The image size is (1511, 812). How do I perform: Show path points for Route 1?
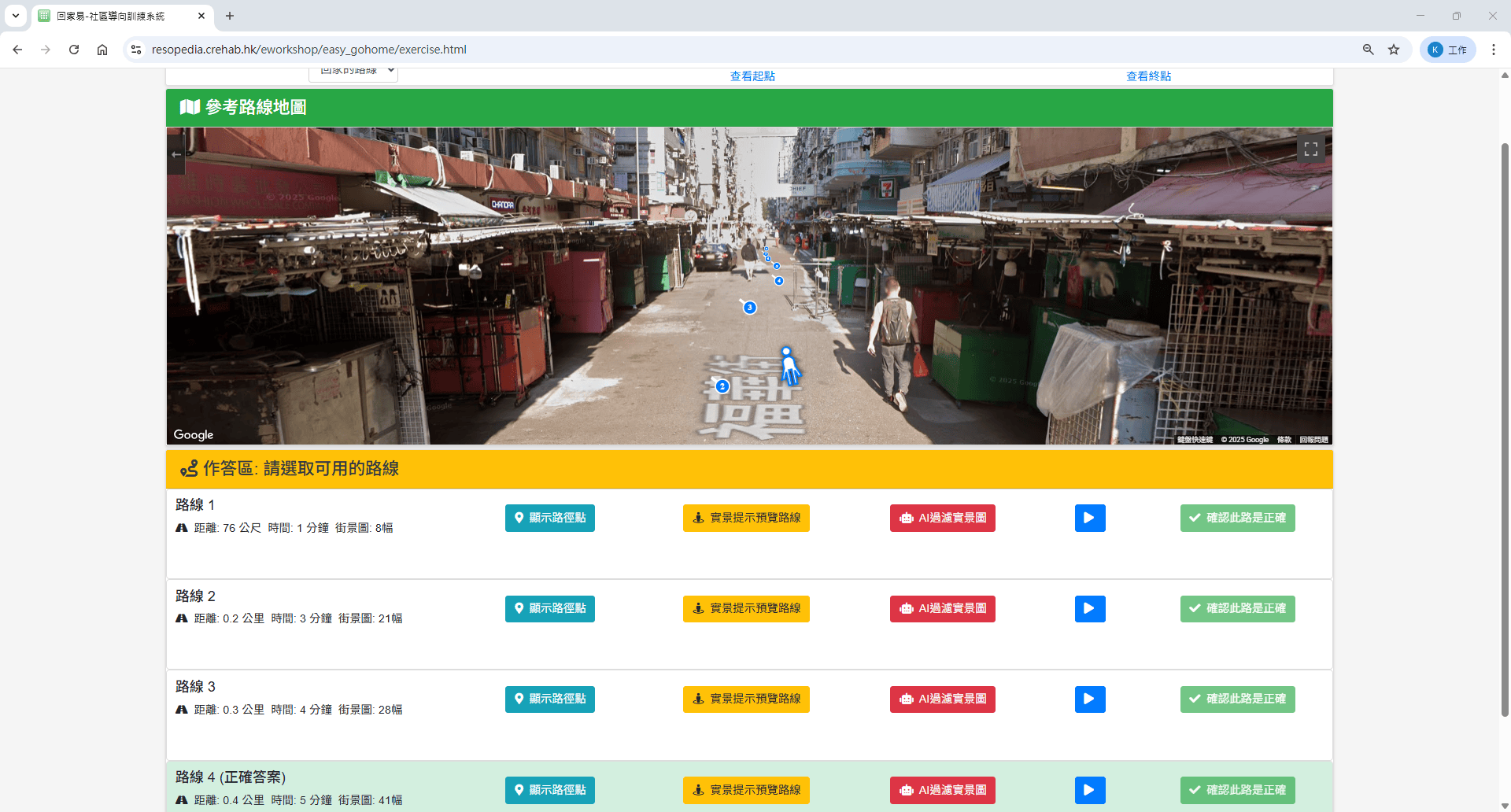coord(549,518)
